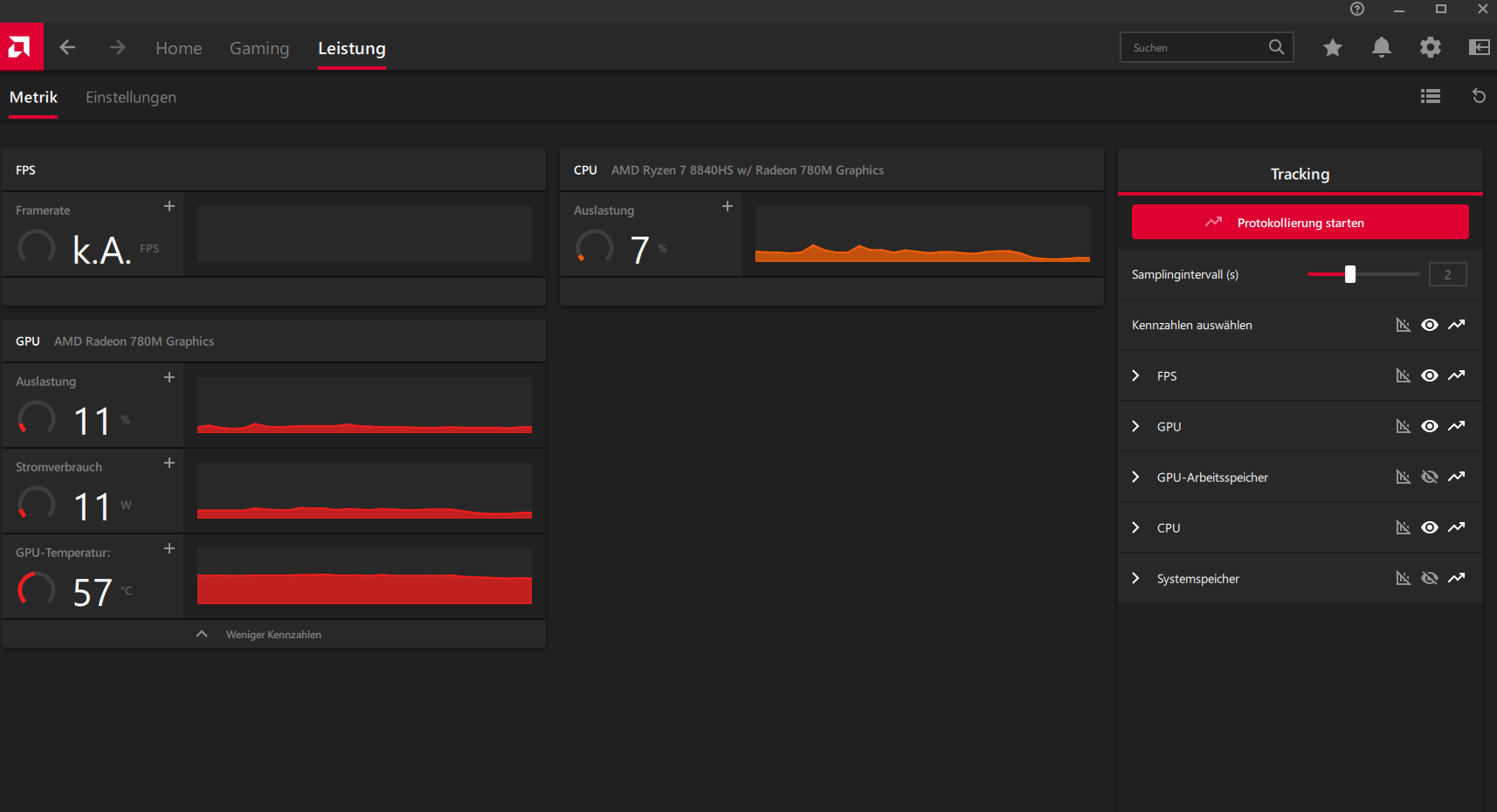This screenshot has width=1497, height=812.
Task: Click the Samplingintervall slider handle
Action: (x=1350, y=274)
